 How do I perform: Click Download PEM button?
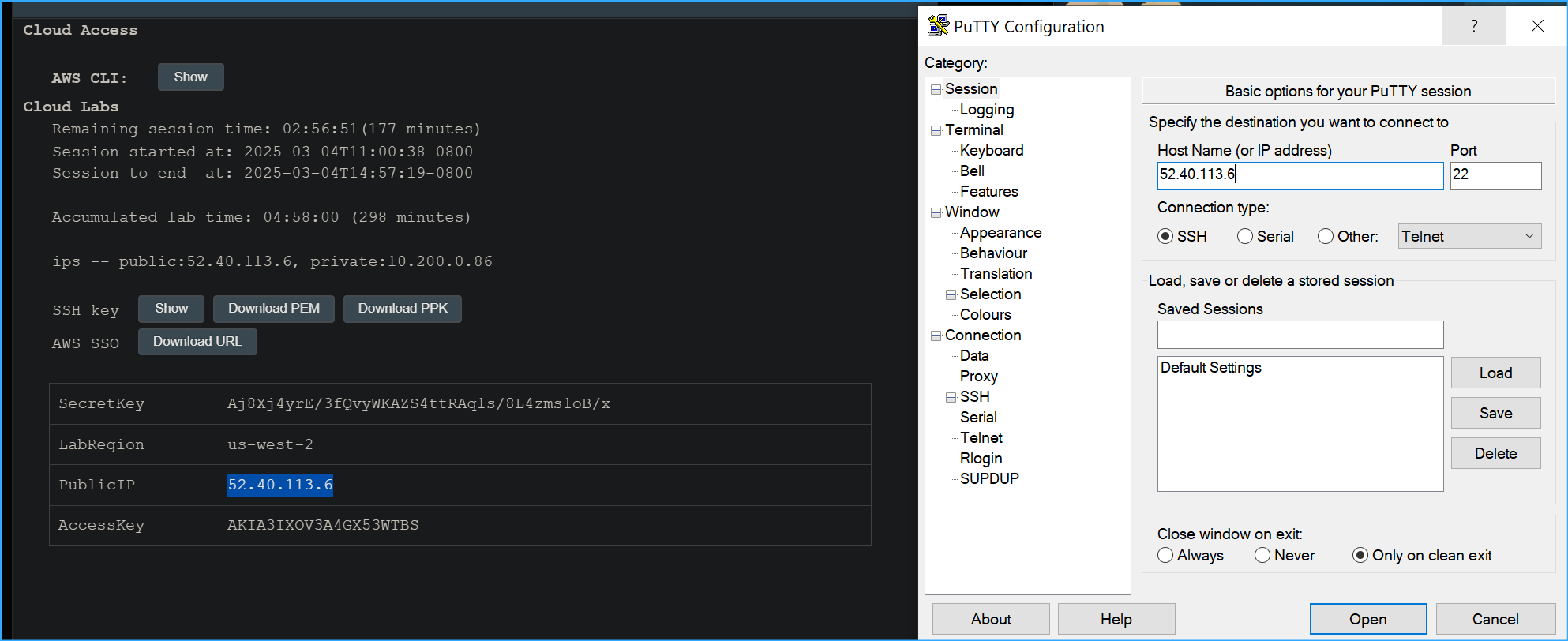[274, 309]
